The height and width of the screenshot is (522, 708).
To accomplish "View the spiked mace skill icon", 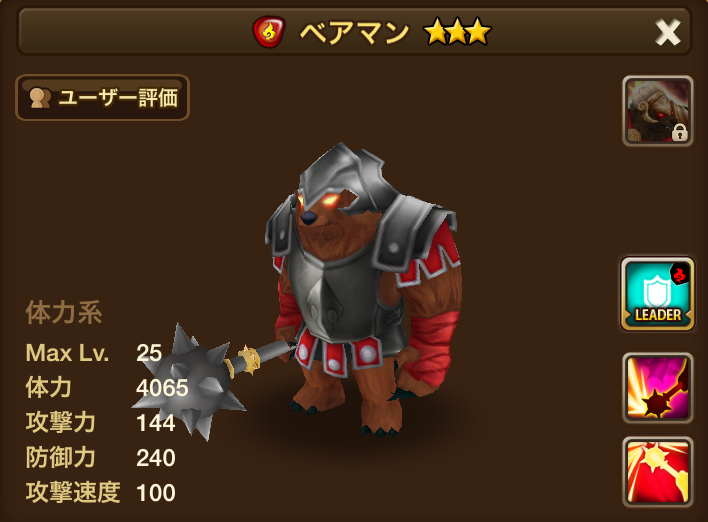I will [x=657, y=388].
